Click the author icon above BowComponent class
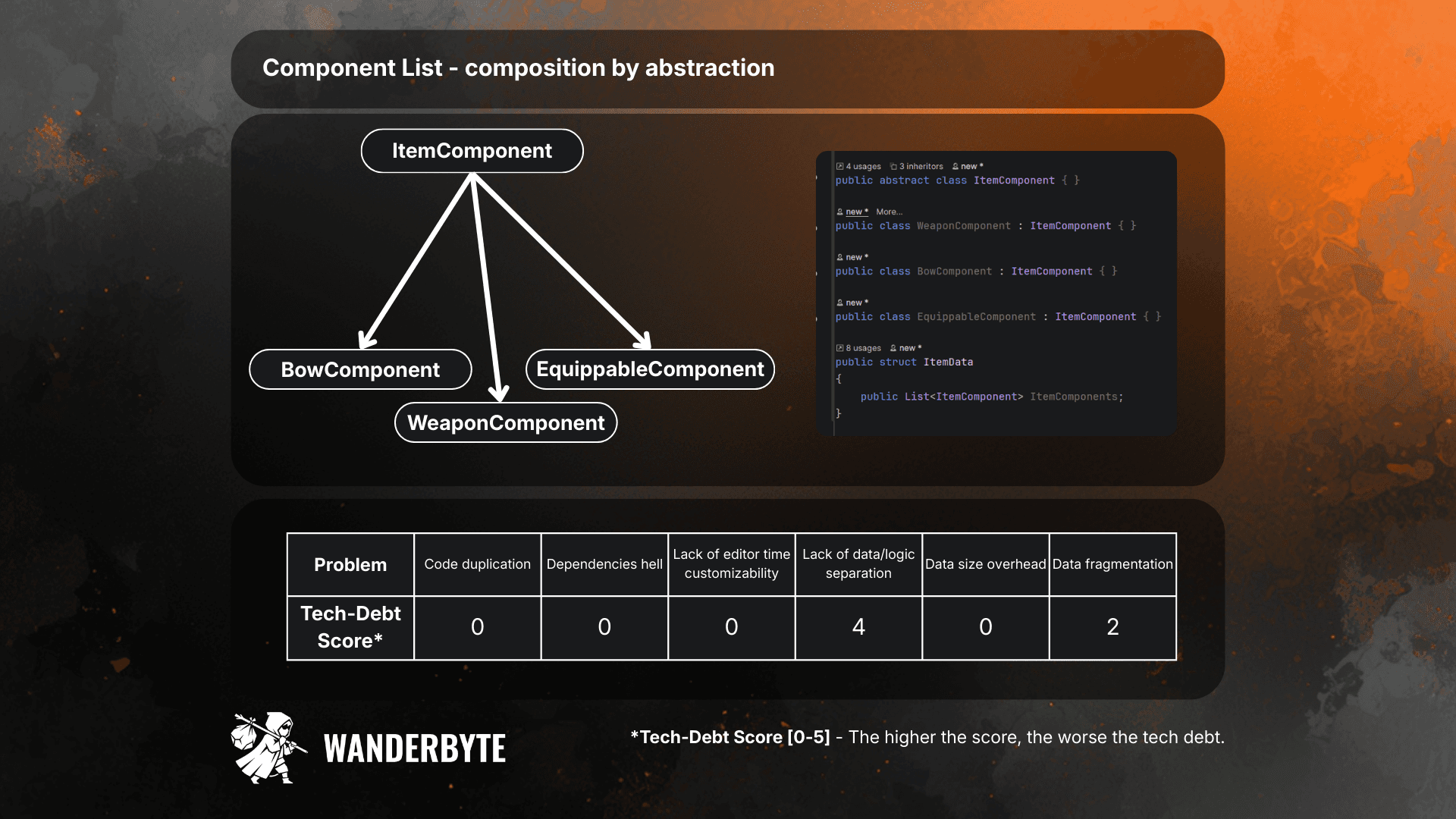The height and width of the screenshot is (819, 1456). pos(839,257)
